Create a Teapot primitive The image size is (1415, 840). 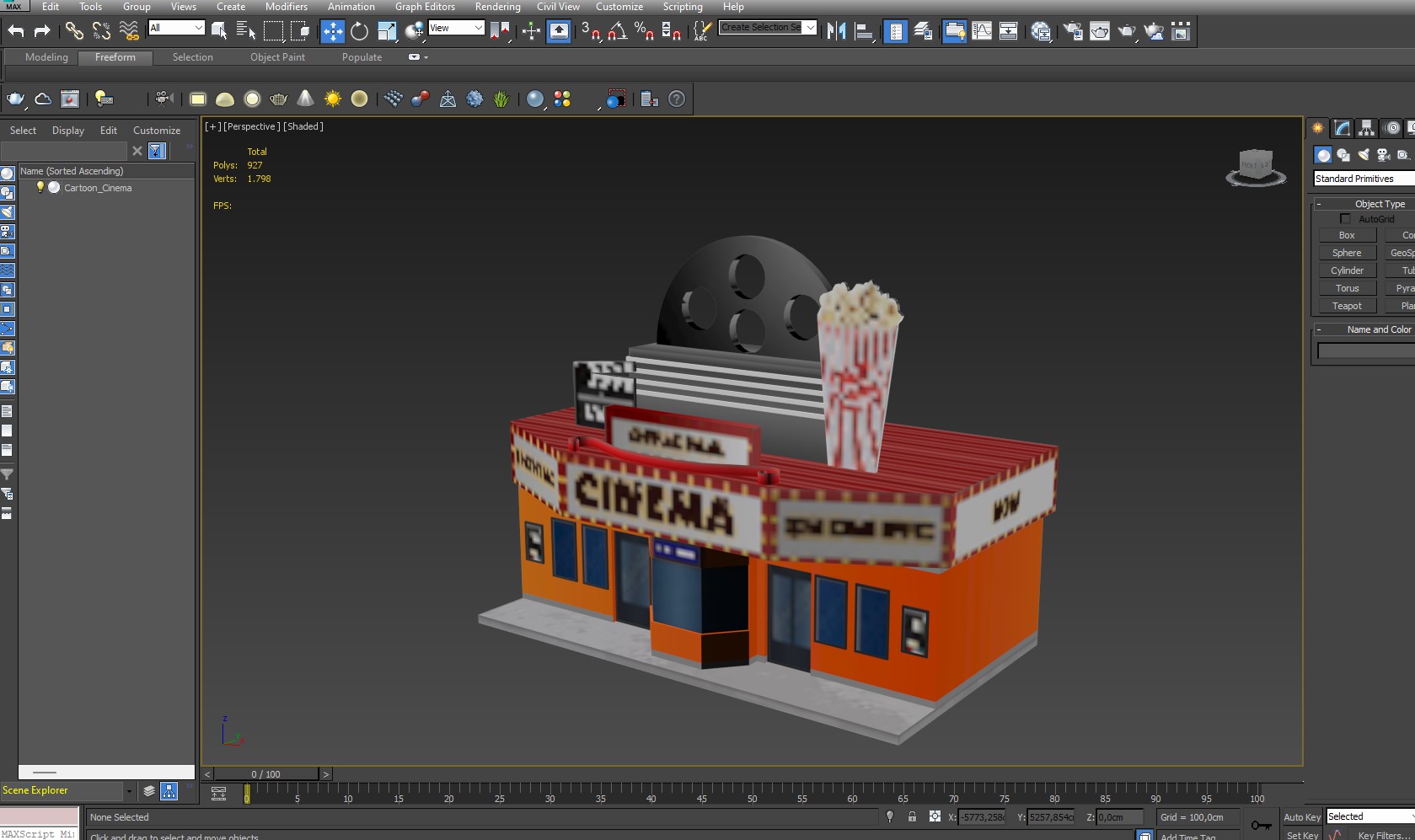[1345, 305]
